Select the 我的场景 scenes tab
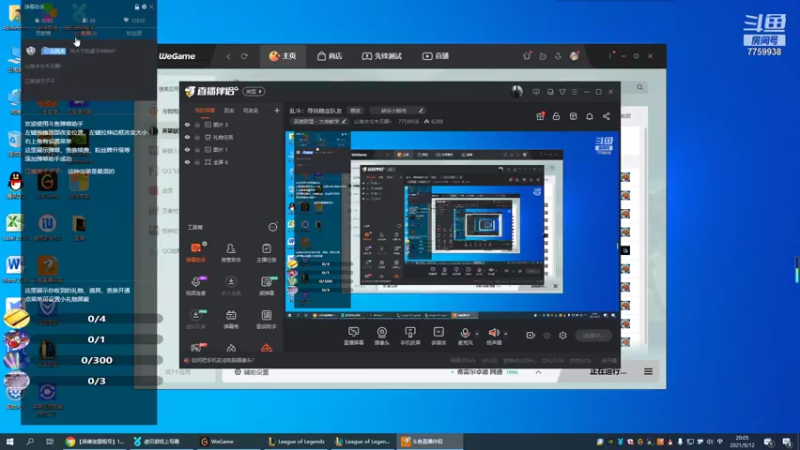The height and width of the screenshot is (450, 800). 205,110
